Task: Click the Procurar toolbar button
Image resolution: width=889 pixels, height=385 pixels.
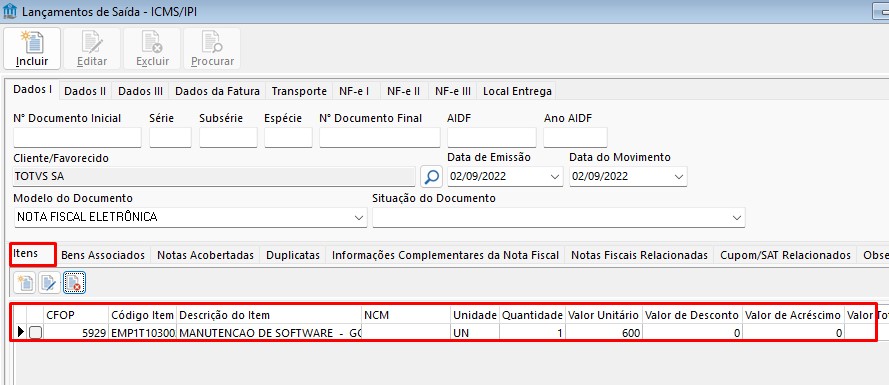Action: [x=212, y=49]
